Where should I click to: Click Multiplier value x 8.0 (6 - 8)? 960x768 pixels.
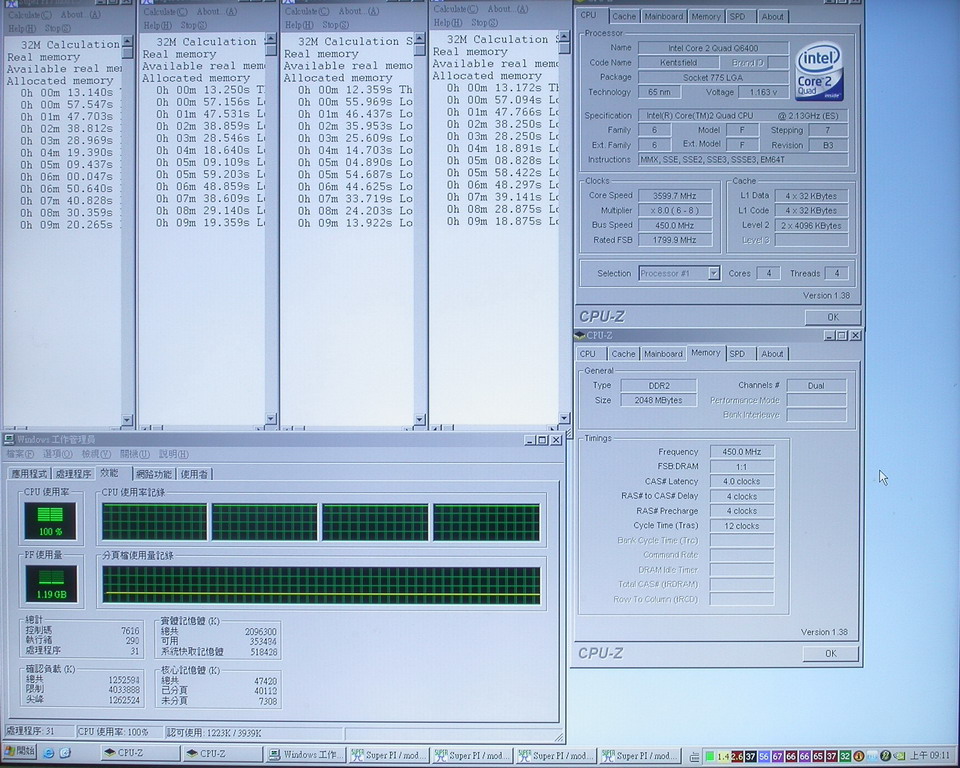[x=675, y=210]
